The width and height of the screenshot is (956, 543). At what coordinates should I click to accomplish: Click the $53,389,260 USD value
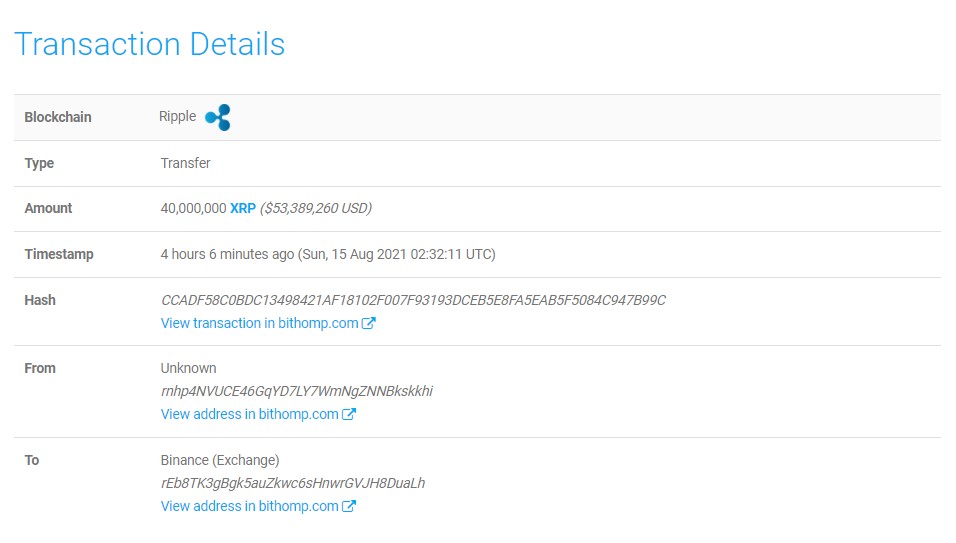tap(316, 208)
